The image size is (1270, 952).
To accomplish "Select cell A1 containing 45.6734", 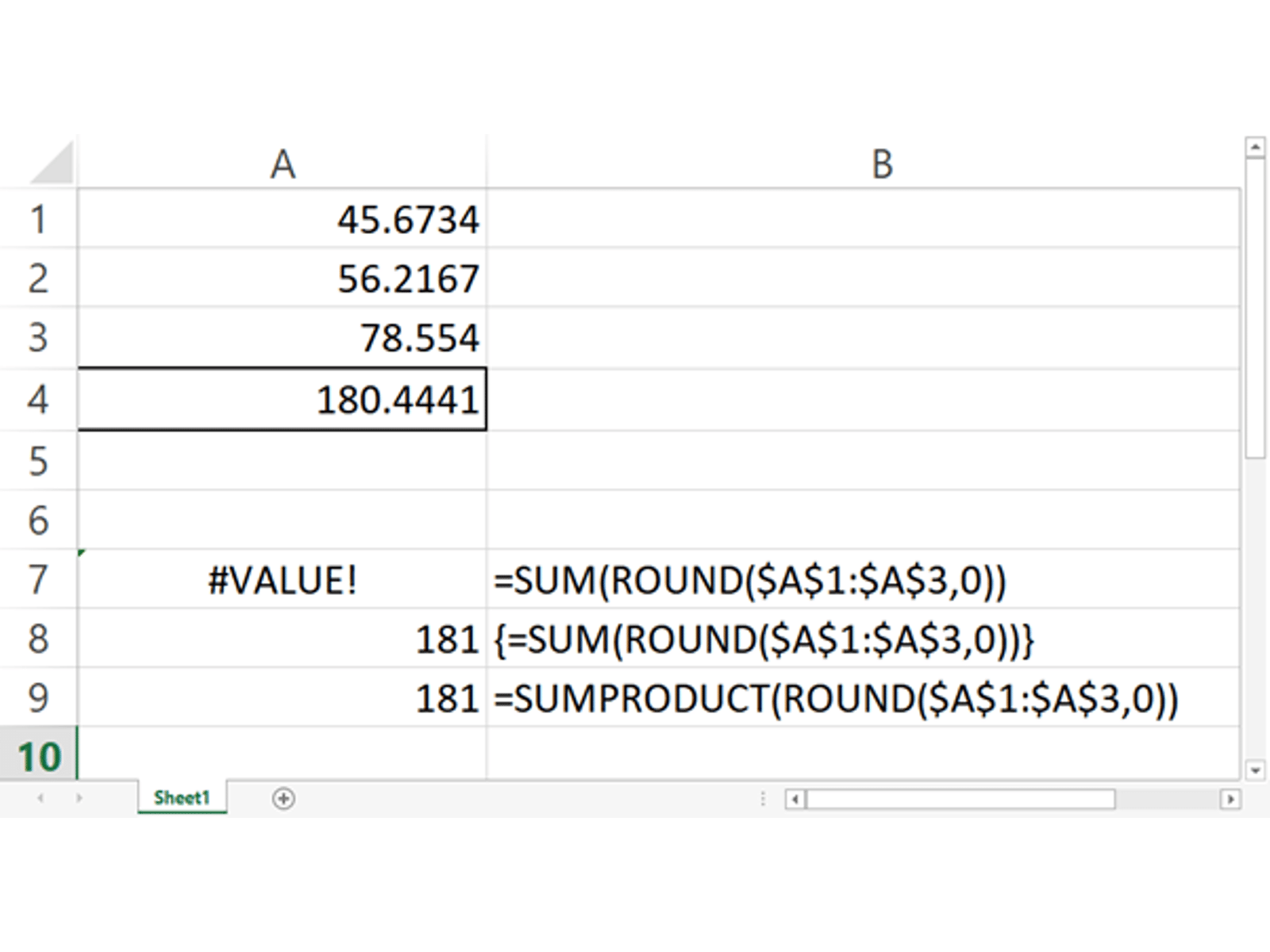I will coord(283,219).
